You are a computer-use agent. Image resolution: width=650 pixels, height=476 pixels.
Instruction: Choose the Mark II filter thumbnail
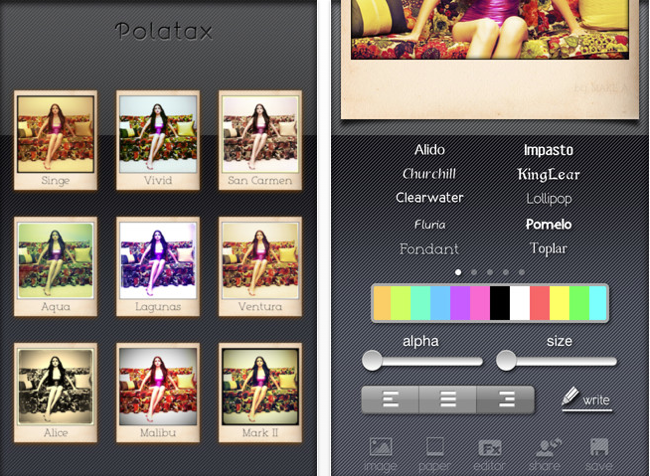tap(260, 393)
